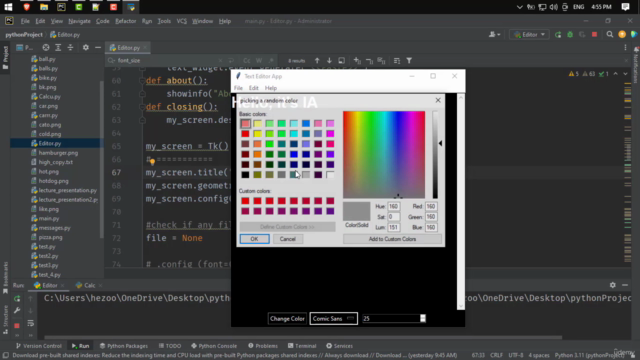Hide the Project tool window
Image resolution: width=640 pixels, height=360 pixels.
98,48
